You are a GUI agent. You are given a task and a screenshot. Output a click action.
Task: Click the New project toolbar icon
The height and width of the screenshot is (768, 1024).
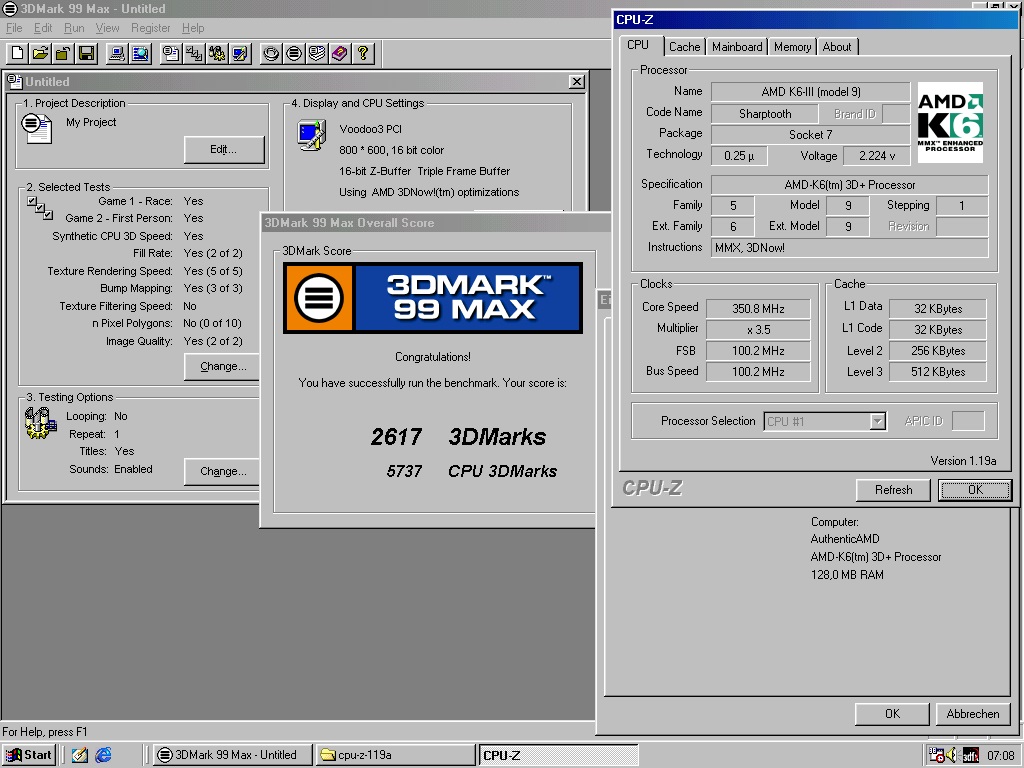18,54
